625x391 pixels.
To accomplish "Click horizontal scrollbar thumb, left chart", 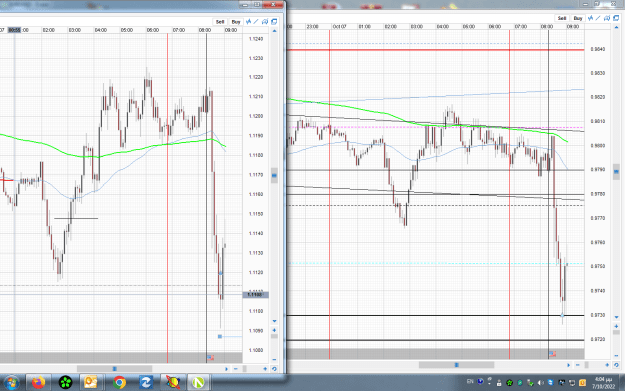I will coord(114,369).
